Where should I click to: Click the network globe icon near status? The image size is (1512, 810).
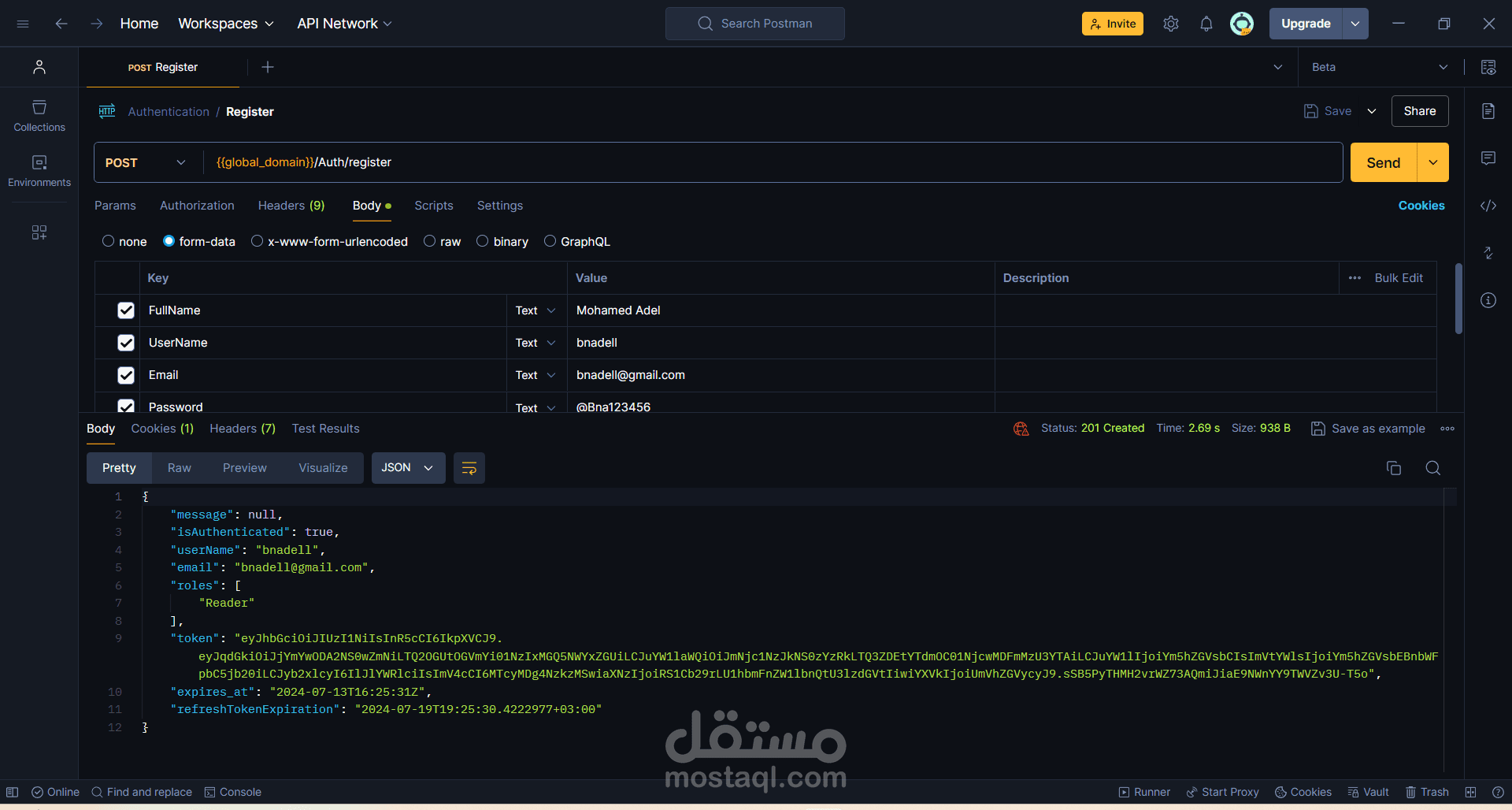tap(1021, 429)
